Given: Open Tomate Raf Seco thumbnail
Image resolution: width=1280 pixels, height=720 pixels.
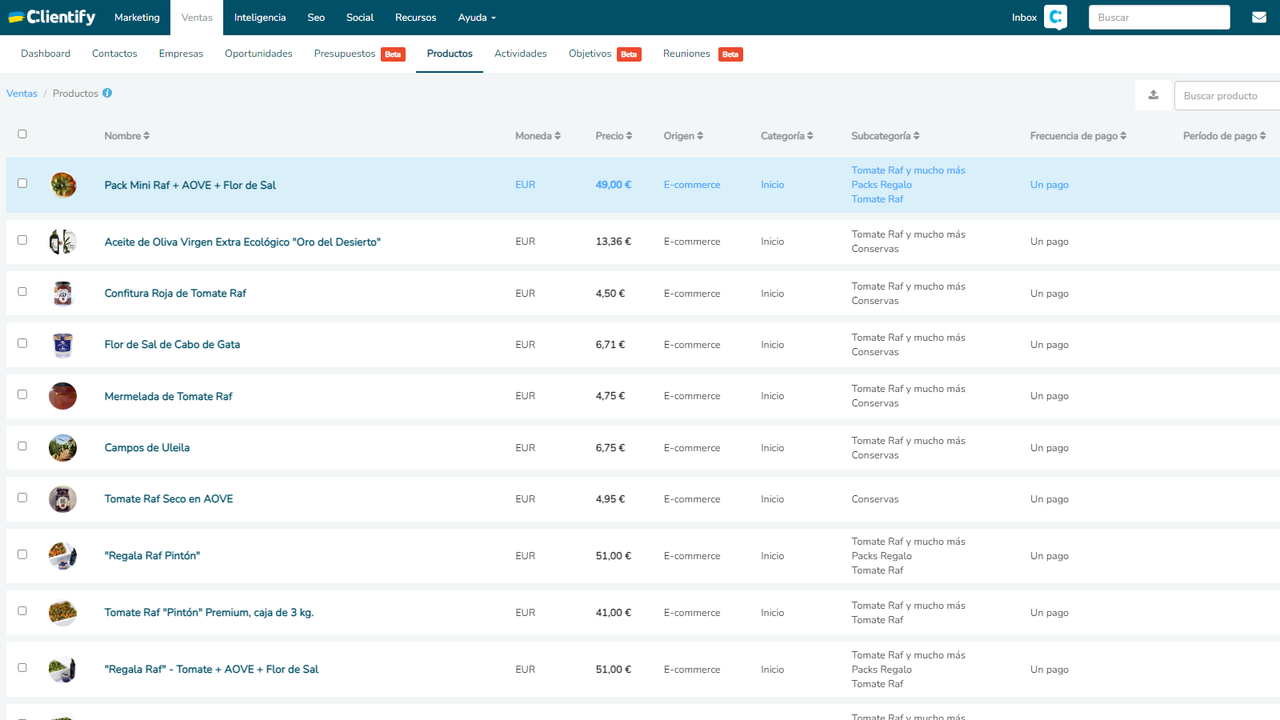Looking at the screenshot, I should pyautogui.click(x=63, y=499).
